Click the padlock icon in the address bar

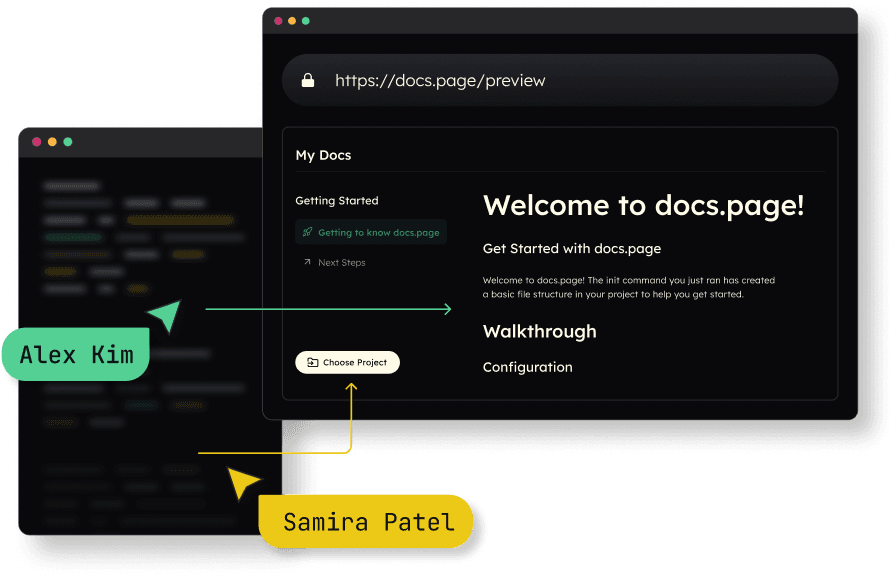(308, 81)
